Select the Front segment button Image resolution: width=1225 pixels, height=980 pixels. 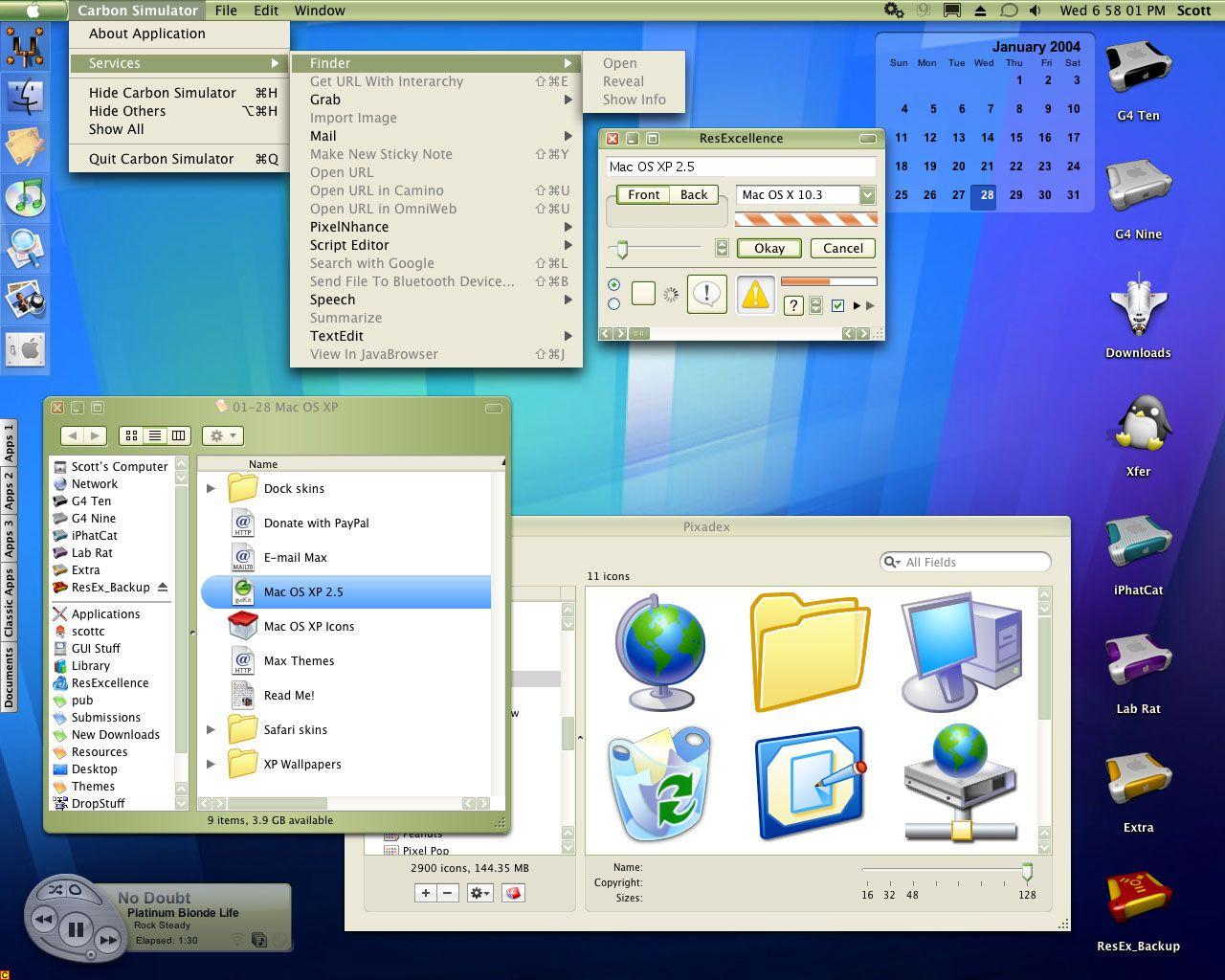coord(643,194)
